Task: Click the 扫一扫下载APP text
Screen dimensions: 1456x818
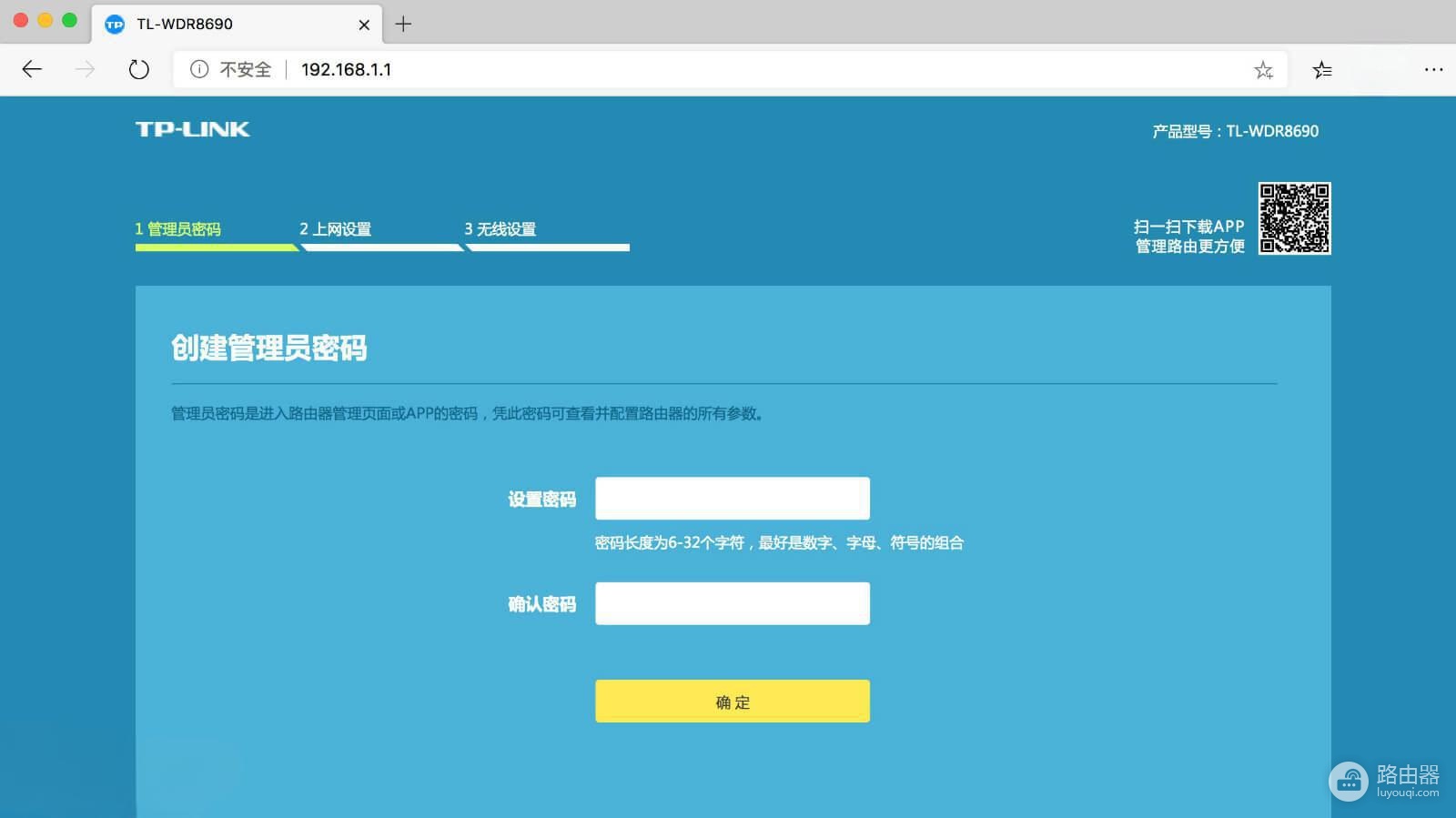Action: tap(1188, 227)
